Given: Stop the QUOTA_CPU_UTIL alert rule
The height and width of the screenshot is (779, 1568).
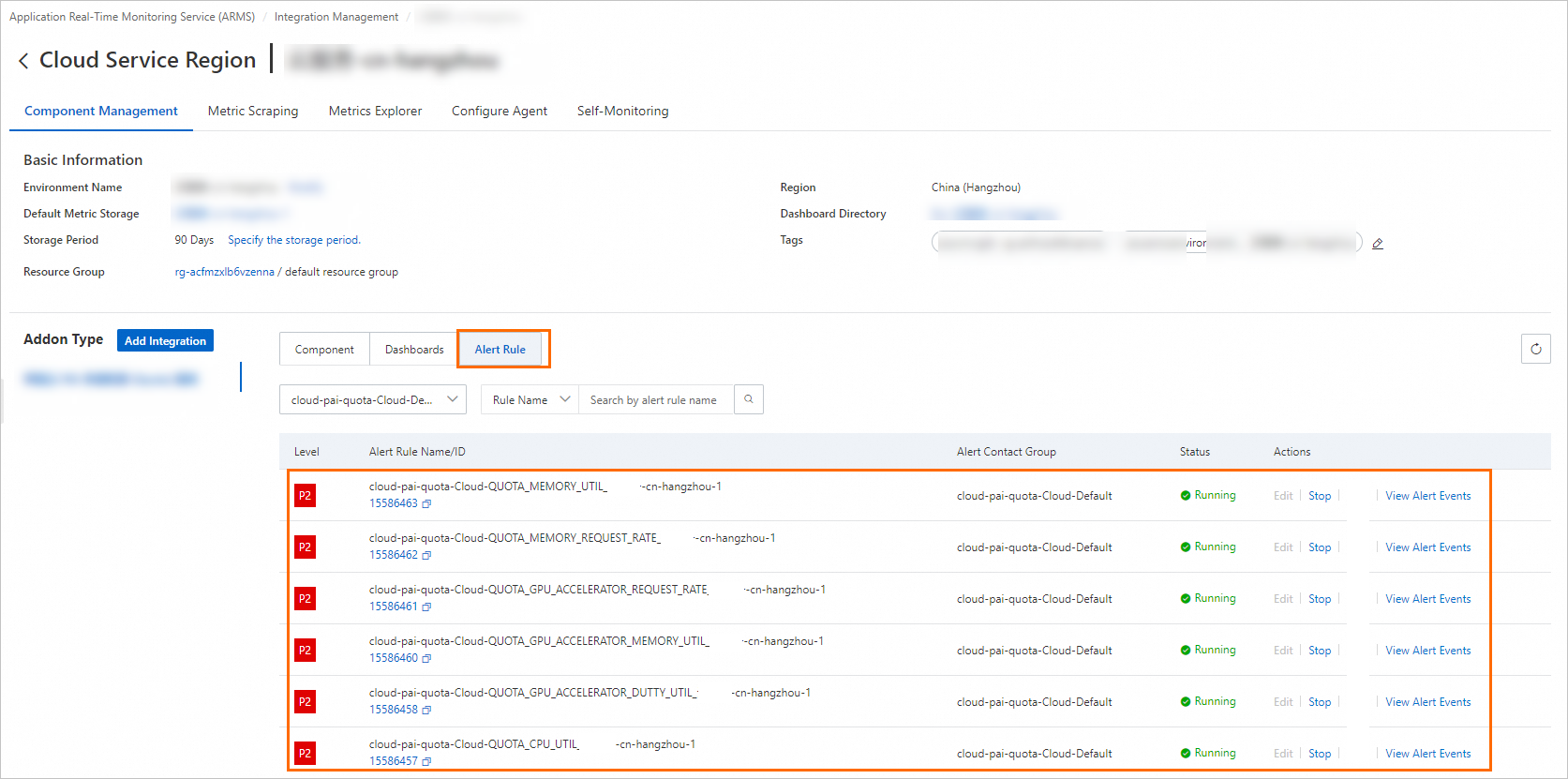Looking at the screenshot, I should [1320, 754].
